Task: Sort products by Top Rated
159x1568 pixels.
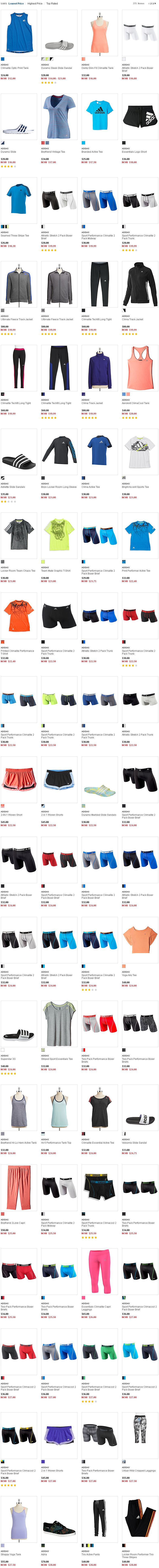Action: pos(52,4)
